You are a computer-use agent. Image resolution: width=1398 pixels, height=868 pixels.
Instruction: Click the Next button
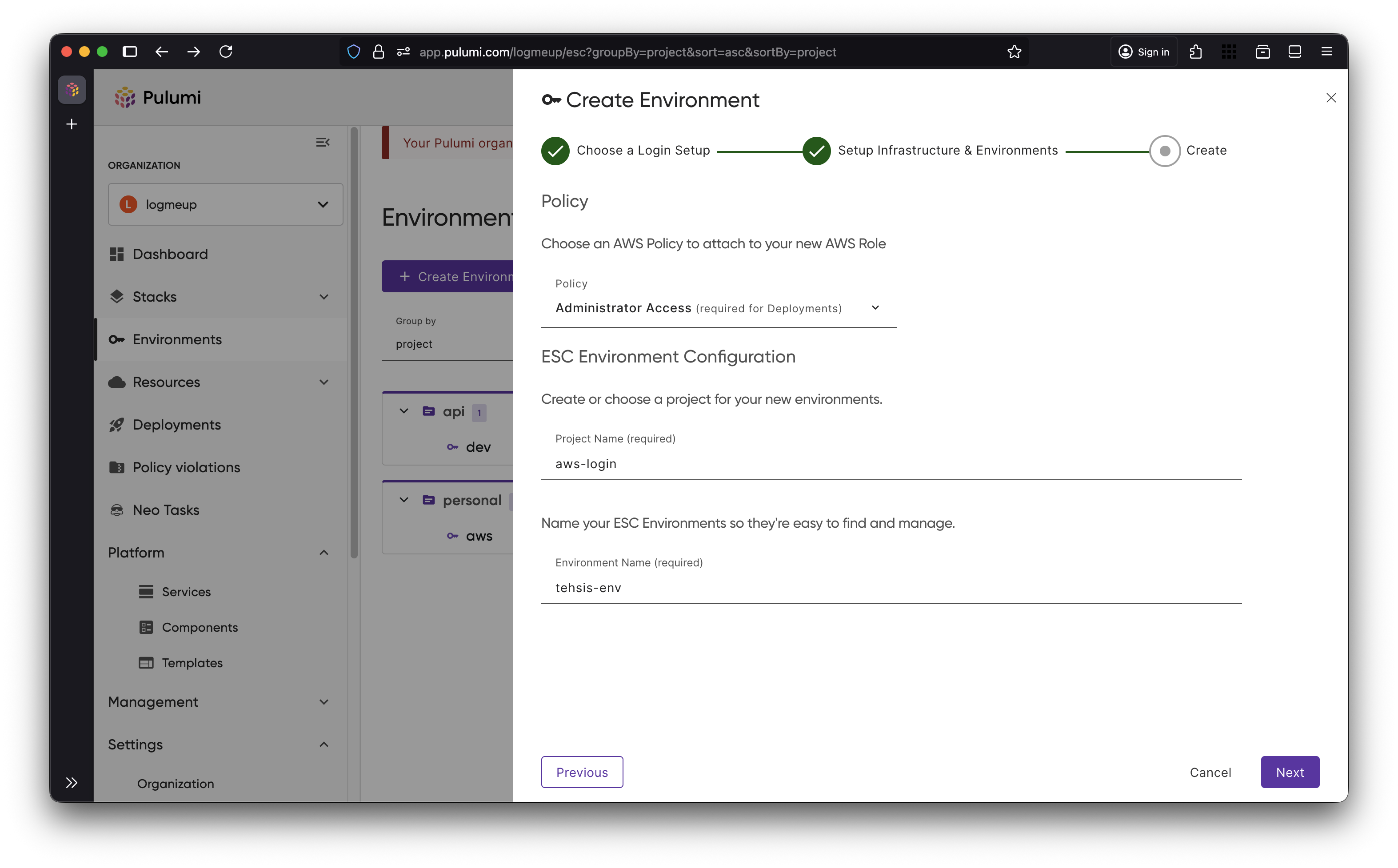coord(1290,772)
